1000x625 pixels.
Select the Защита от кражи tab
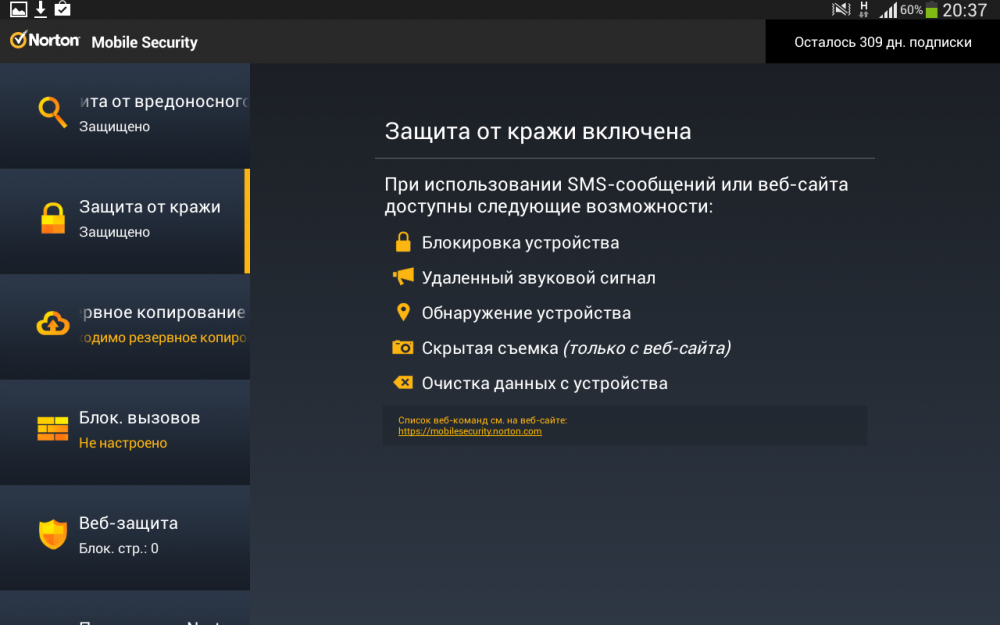(125, 221)
